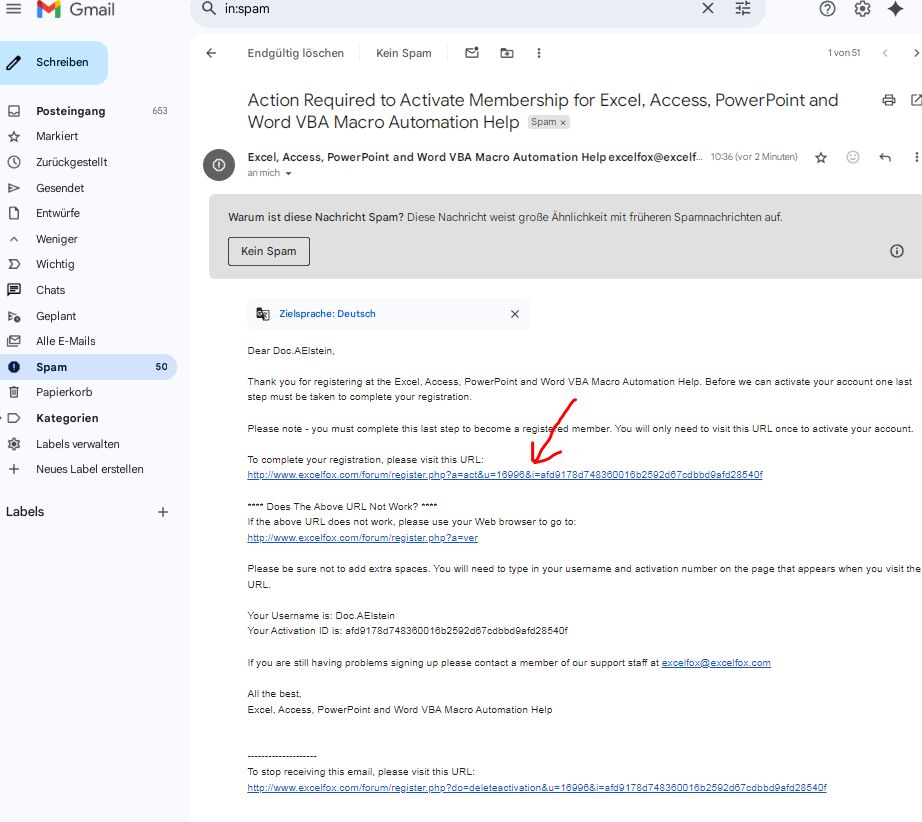Click Zielsprache: Deutsch link

(327, 314)
